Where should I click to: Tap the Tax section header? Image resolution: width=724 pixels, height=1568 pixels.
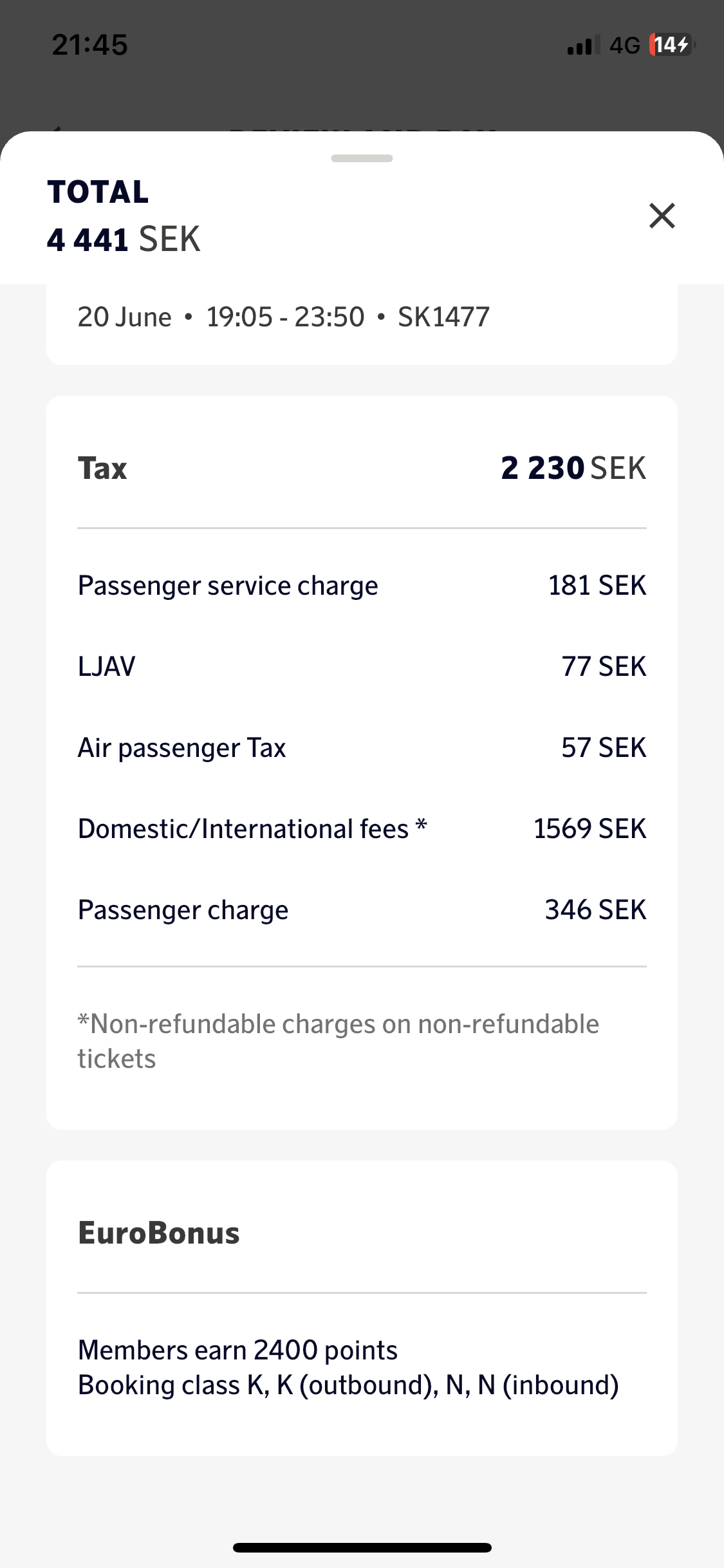click(102, 468)
